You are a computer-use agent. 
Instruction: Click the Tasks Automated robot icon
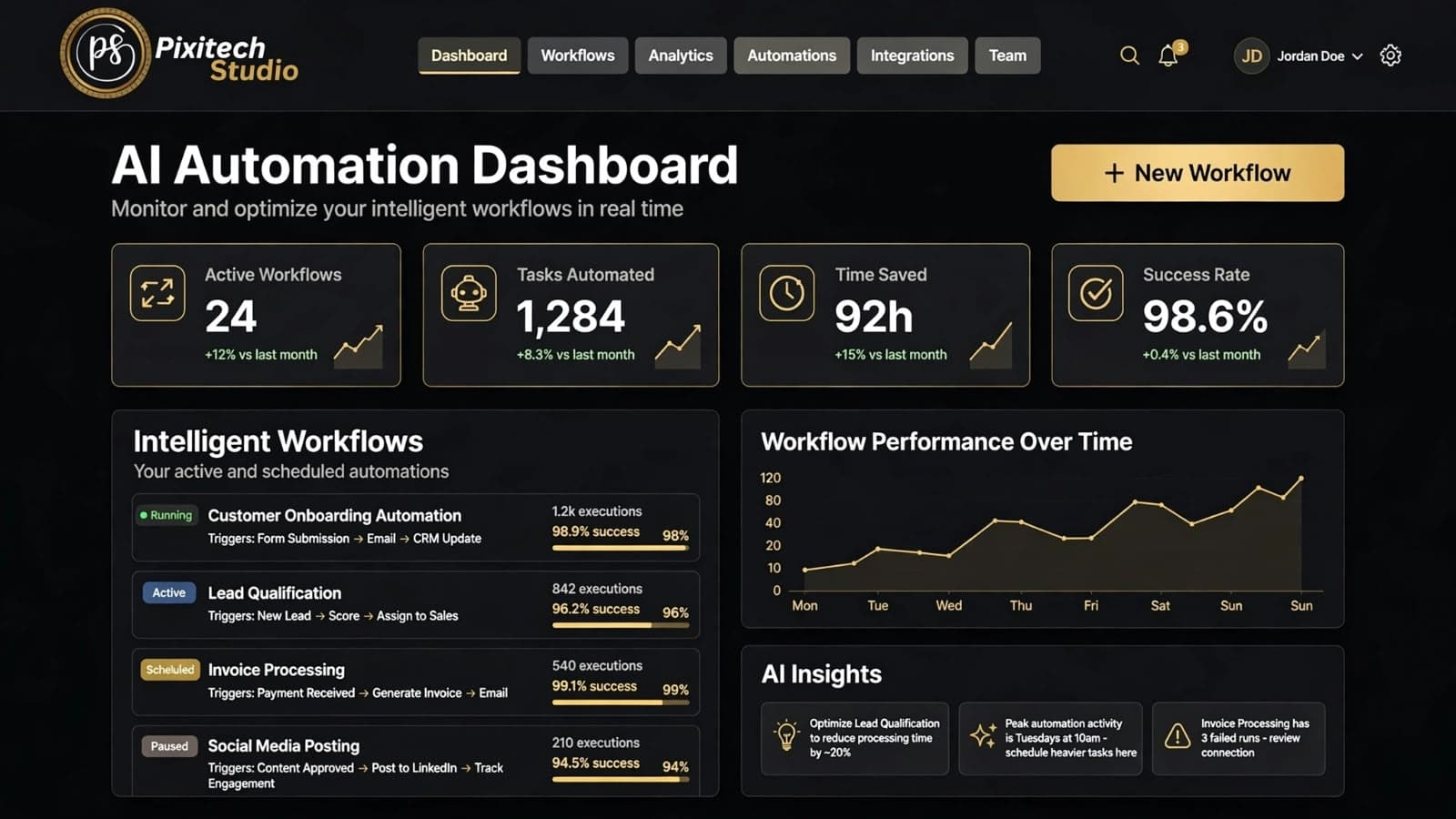pyautogui.click(x=469, y=293)
